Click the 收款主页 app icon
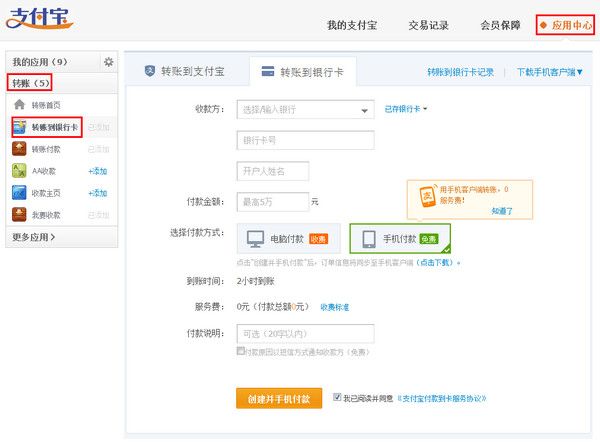The image size is (600, 442). [x=19, y=193]
